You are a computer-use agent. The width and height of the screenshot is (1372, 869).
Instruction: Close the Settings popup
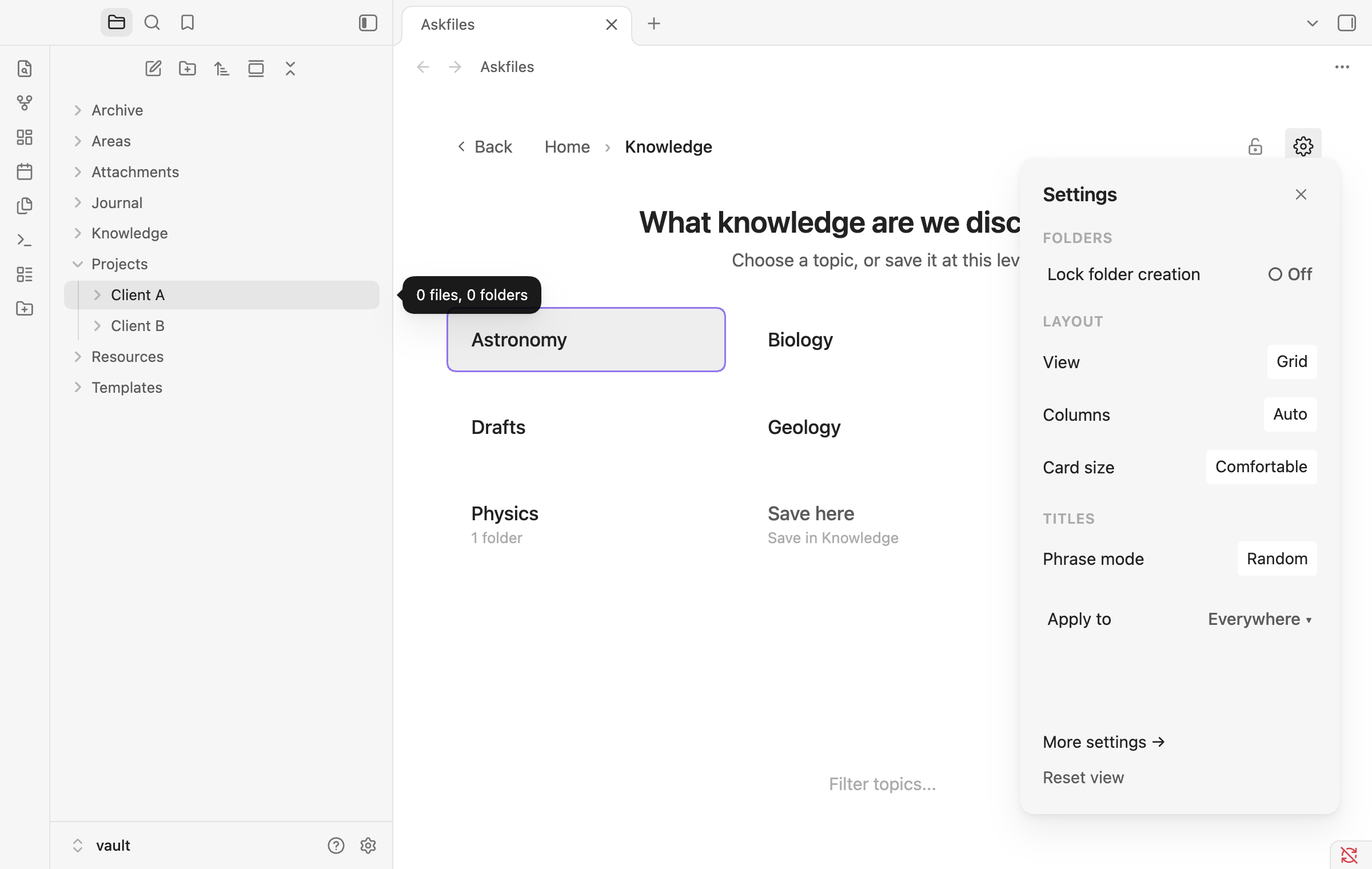(1301, 194)
